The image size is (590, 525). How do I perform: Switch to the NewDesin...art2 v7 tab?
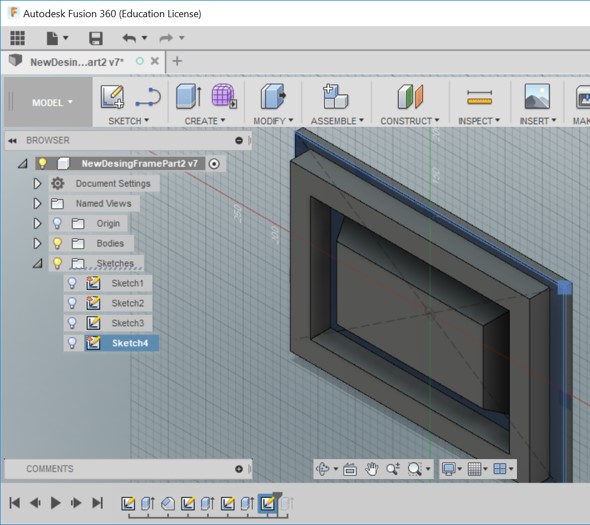click(x=76, y=62)
